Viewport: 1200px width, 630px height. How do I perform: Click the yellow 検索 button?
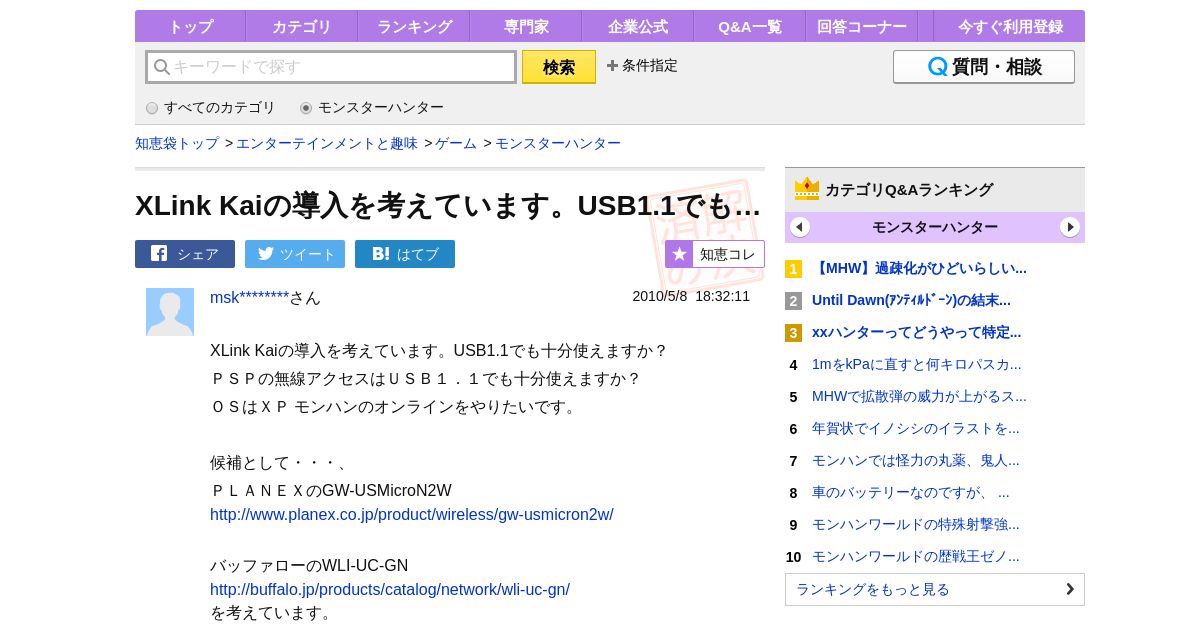559,67
